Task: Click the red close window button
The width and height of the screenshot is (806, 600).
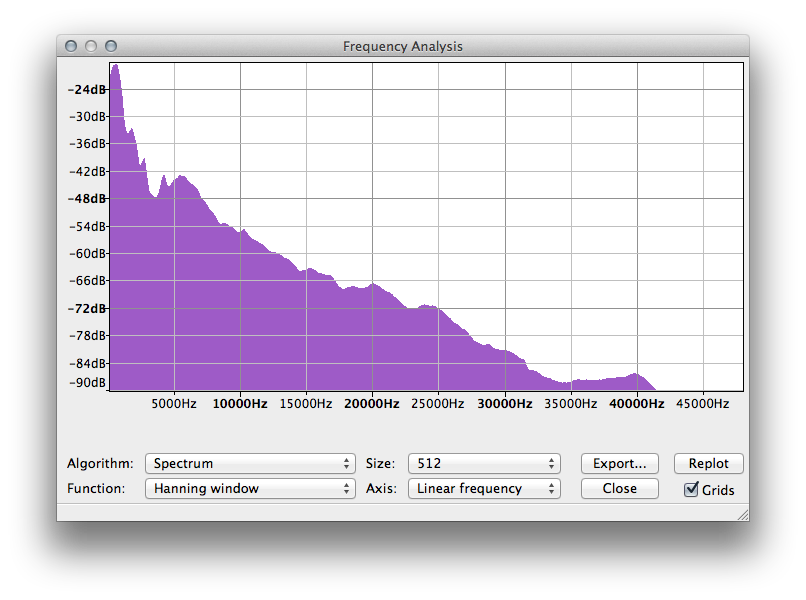Action: click(71, 46)
